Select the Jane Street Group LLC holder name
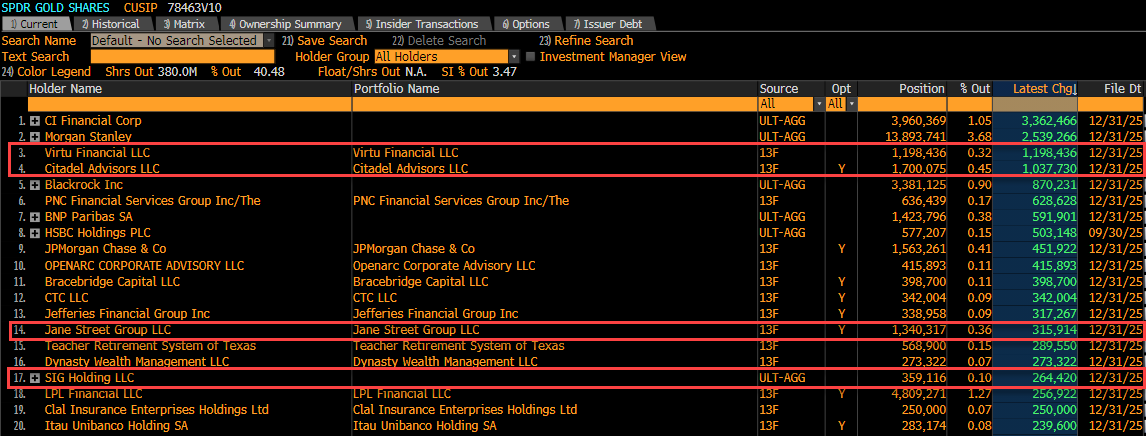The width and height of the screenshot is (1146, 436). click(x=107, y=329)
